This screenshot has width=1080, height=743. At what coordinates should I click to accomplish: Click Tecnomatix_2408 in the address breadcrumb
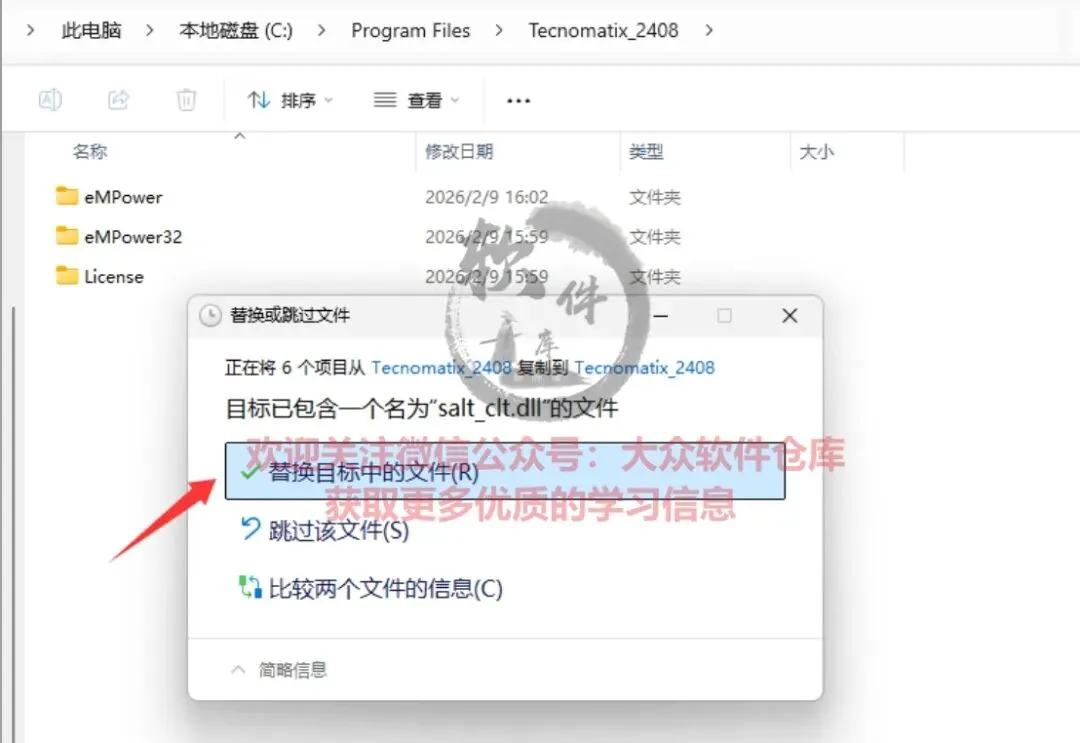(x=603, y=30)
